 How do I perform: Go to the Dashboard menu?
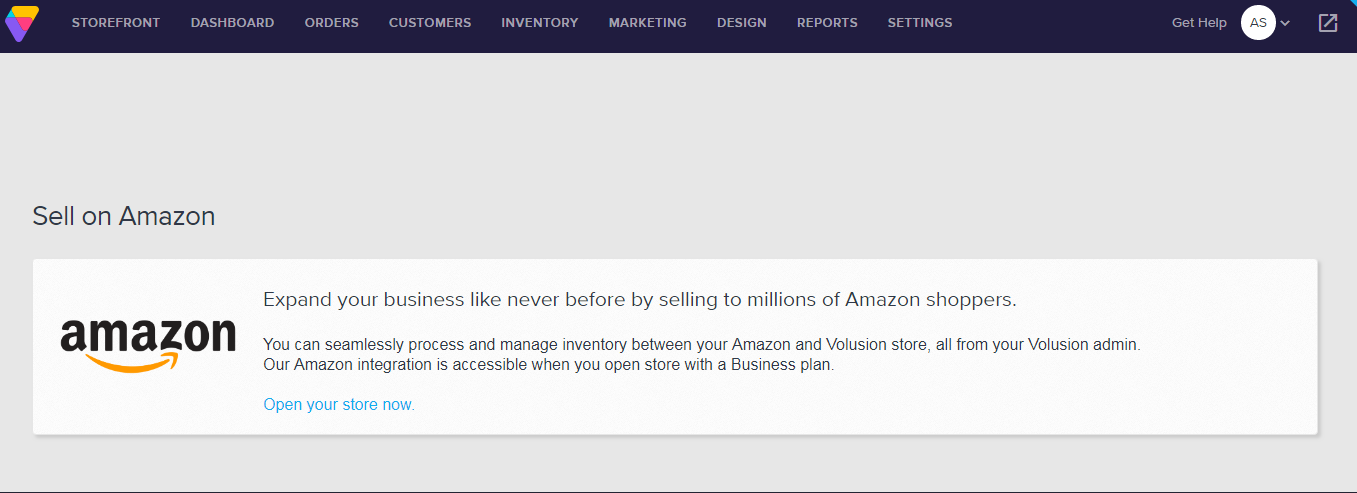[x=232, y=23]
